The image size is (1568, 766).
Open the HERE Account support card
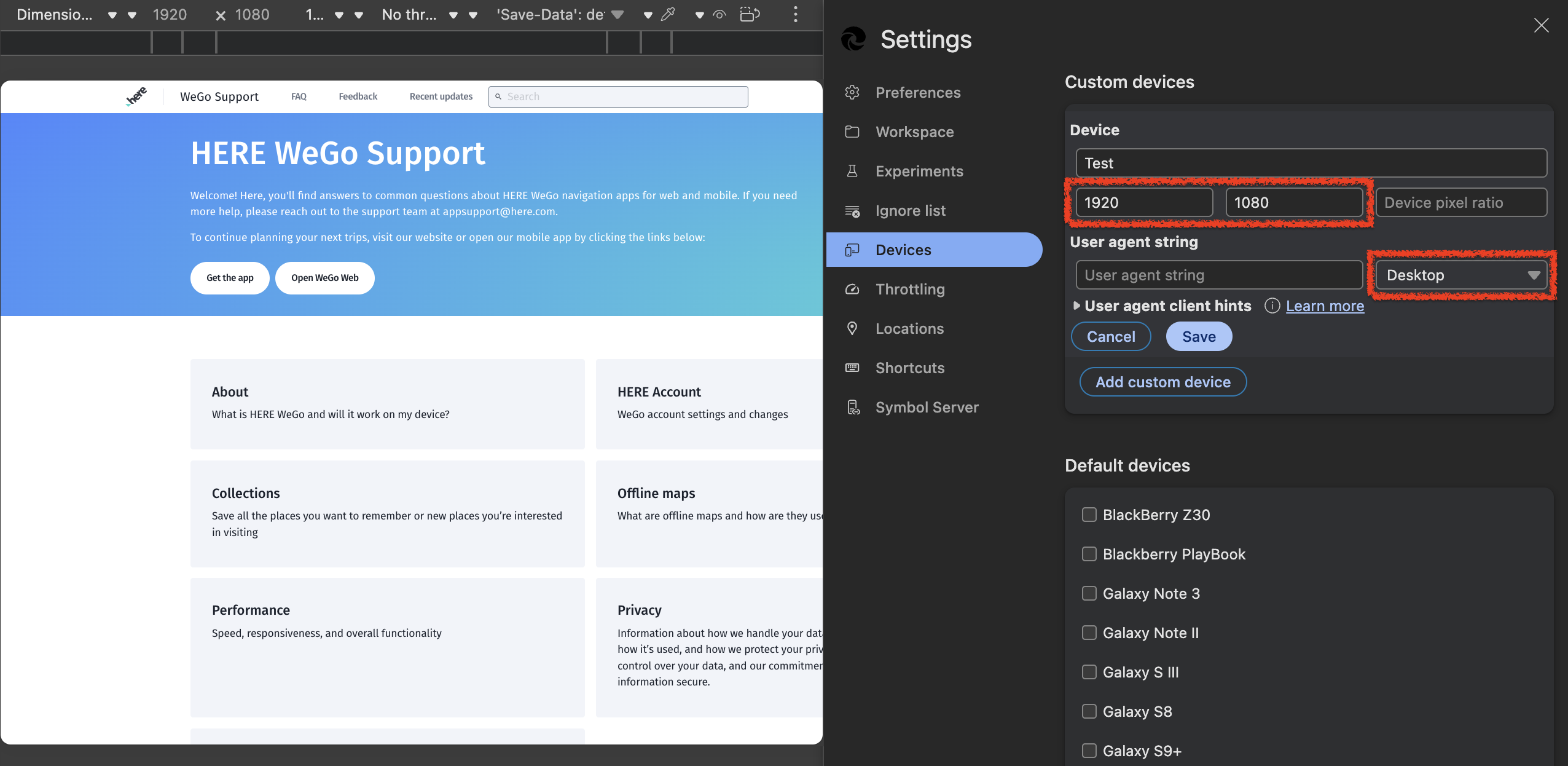click(709, 404)
